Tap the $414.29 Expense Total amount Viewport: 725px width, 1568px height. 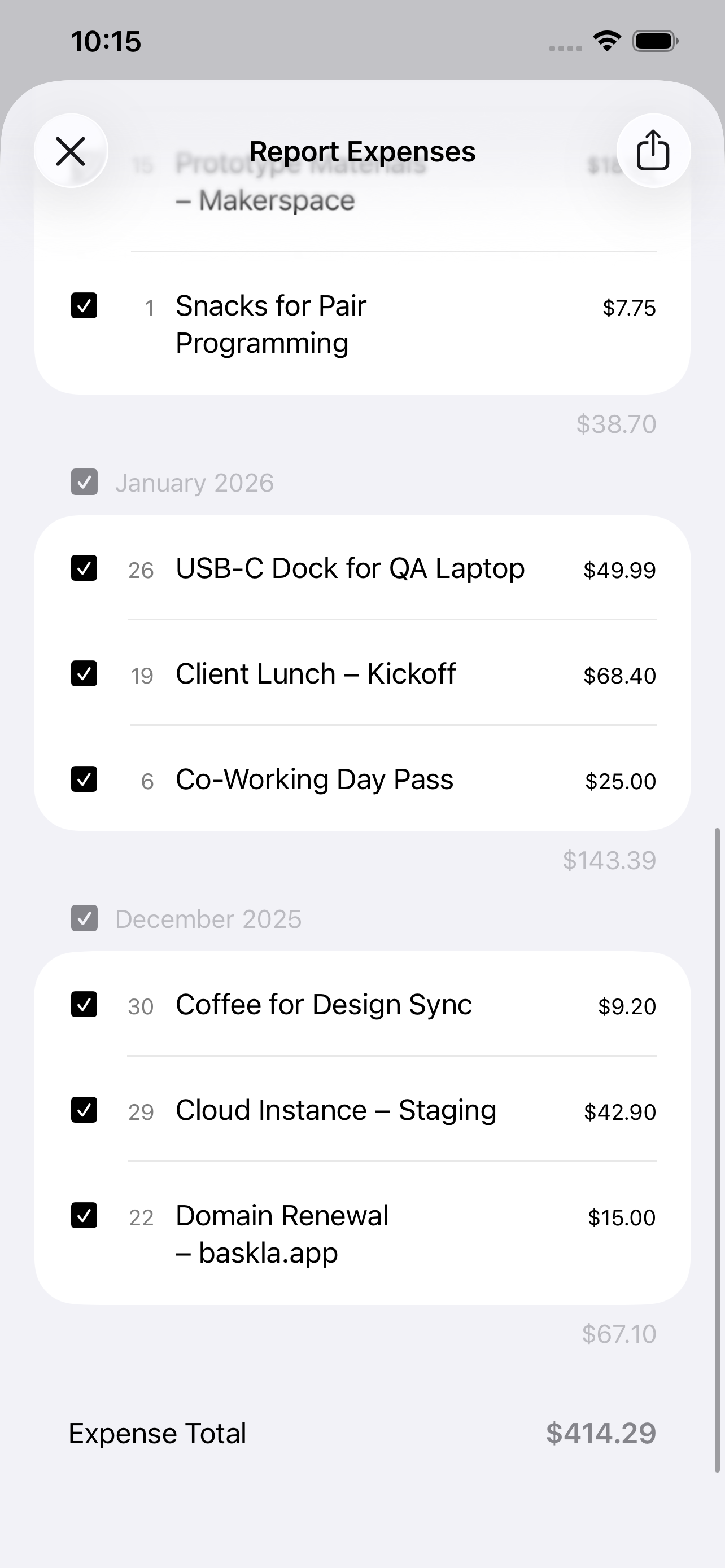click(600, 1434)
